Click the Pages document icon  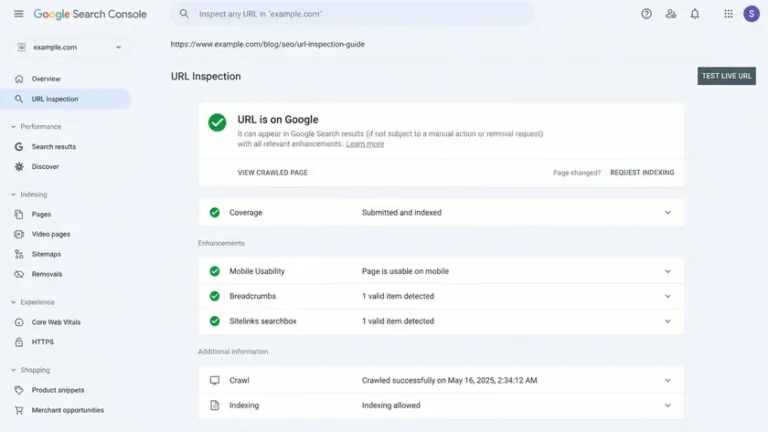tap(19, 214)
